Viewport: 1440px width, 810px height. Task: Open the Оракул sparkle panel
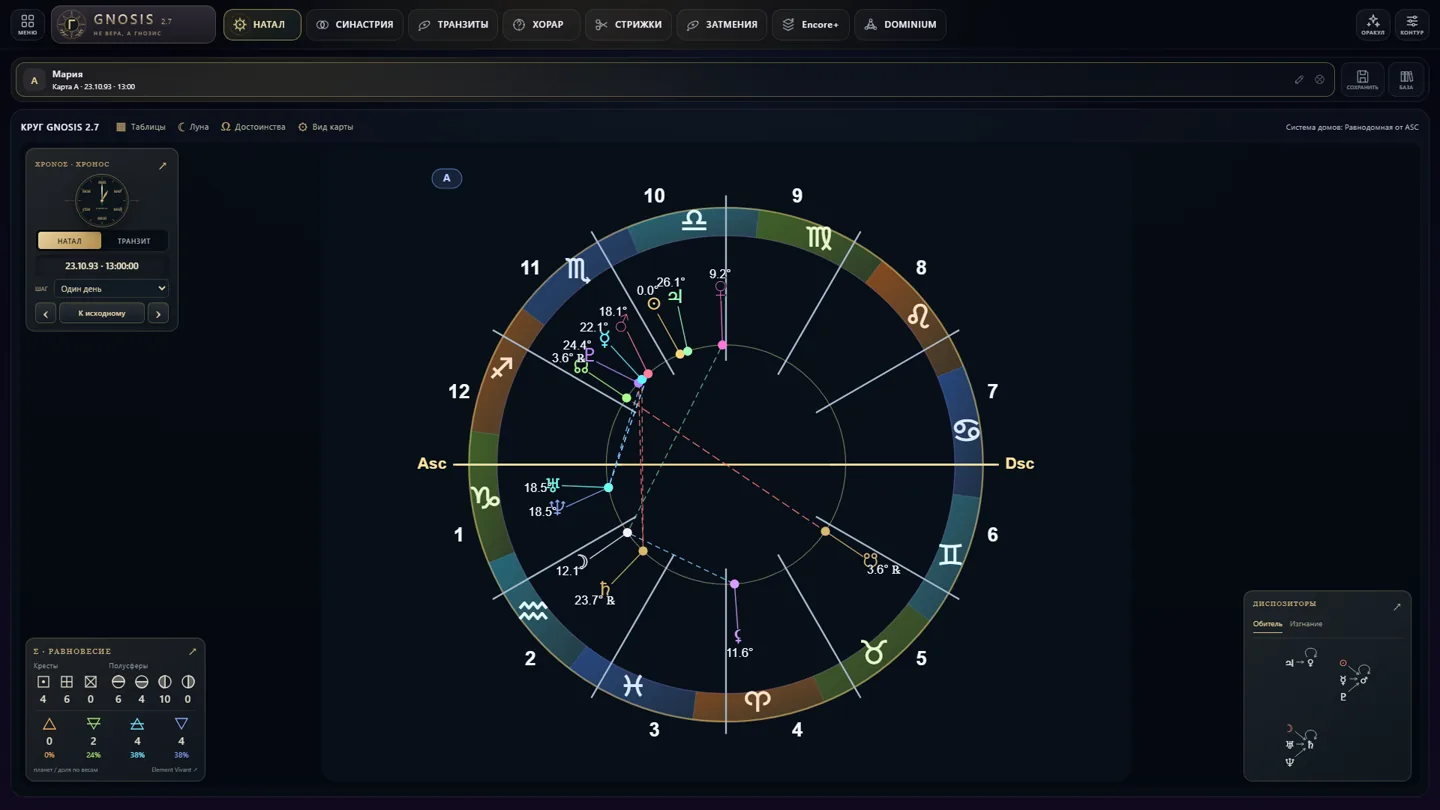1373,24
